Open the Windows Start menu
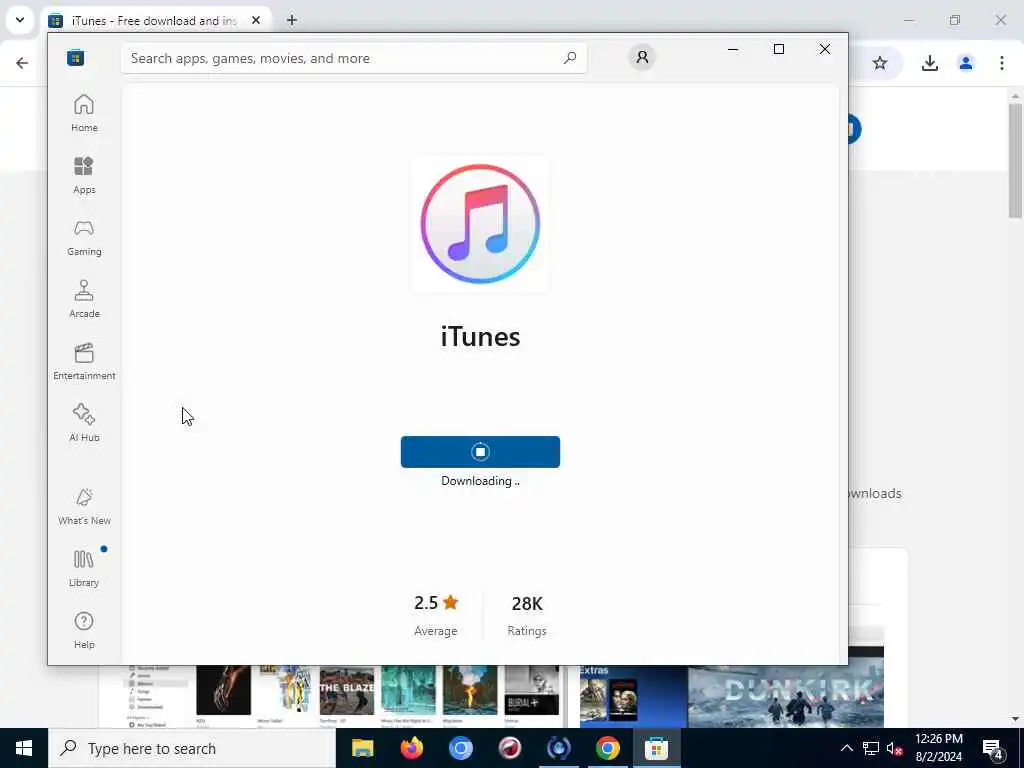 point(24,748)
